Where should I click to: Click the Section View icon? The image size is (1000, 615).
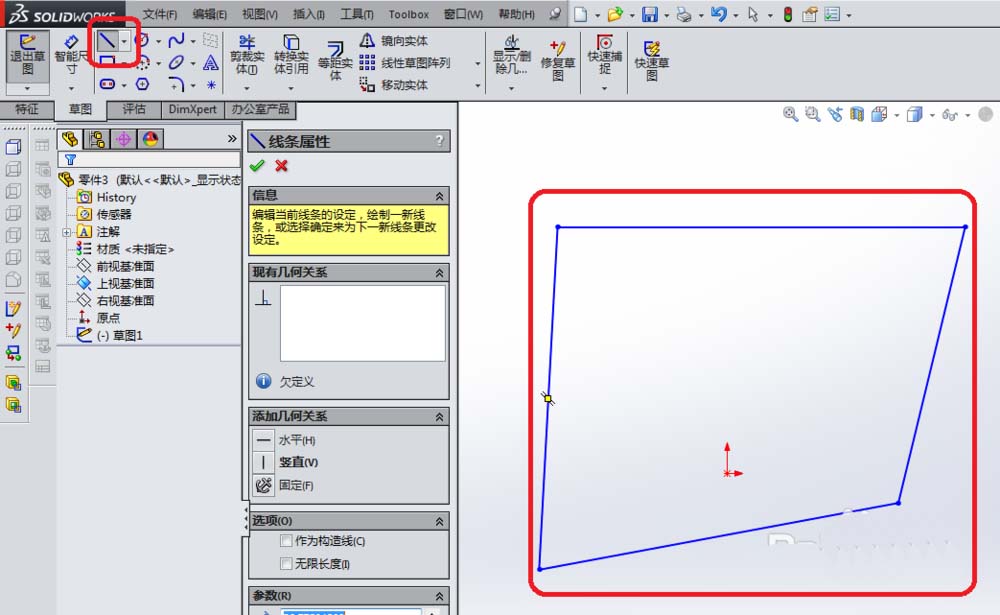tap(857, 114)
